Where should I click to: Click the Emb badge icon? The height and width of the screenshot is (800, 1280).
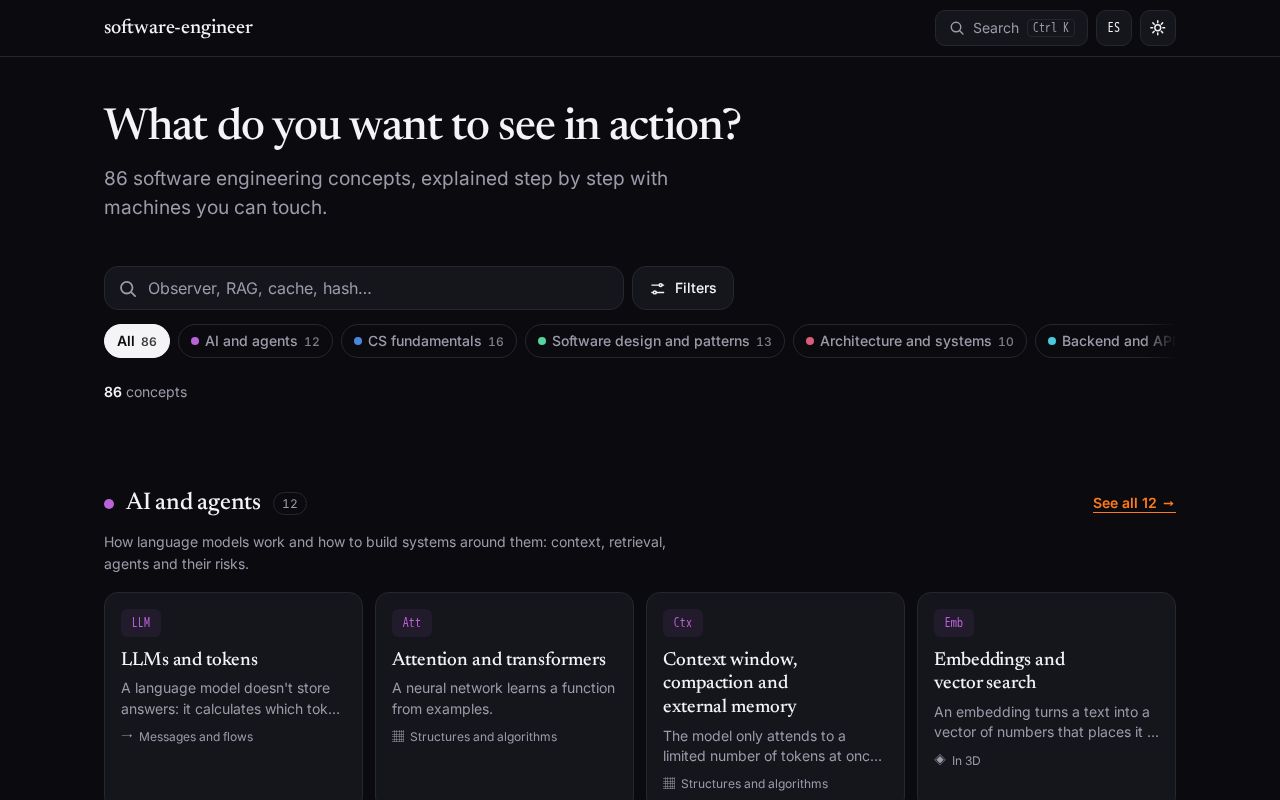[954, 623]
